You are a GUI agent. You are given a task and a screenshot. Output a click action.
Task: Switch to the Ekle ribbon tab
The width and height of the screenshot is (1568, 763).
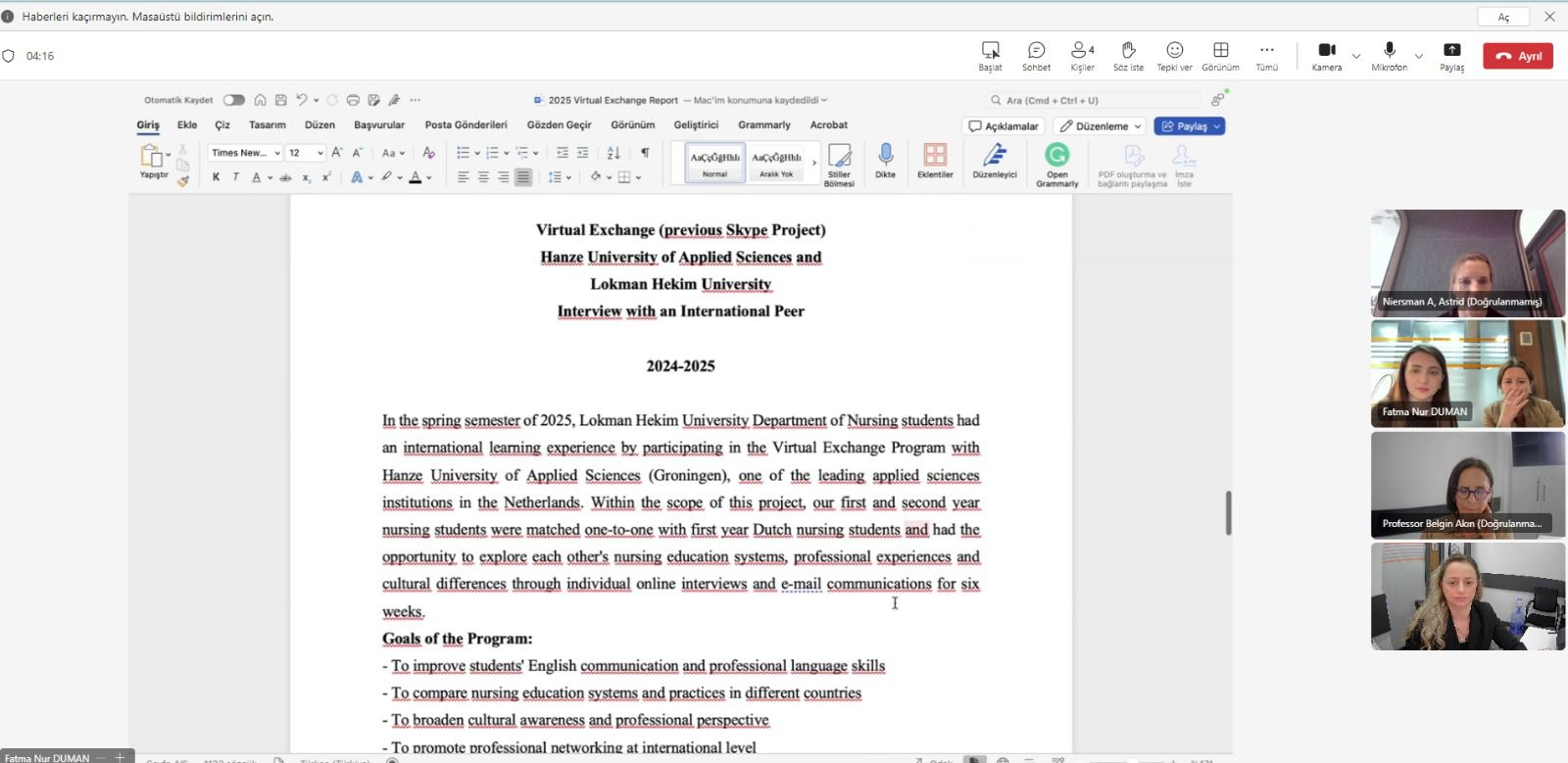tap(187, 125)
